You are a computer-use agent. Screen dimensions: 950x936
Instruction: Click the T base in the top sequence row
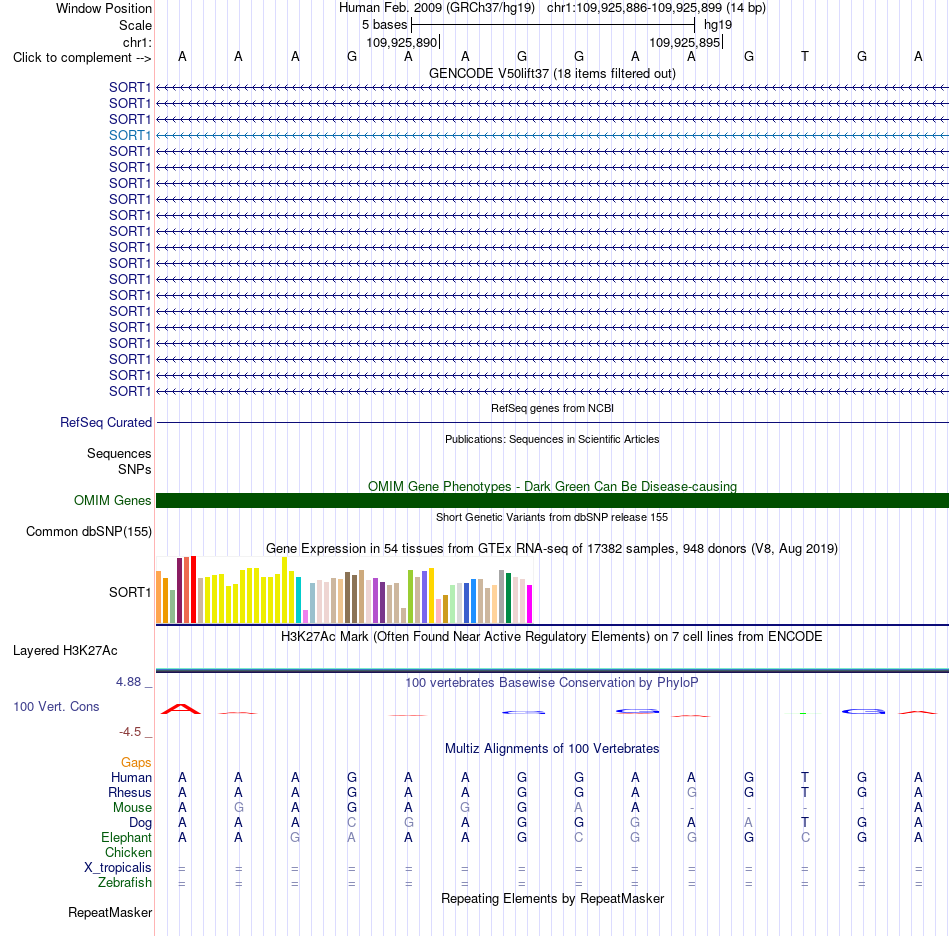[805, 56]
